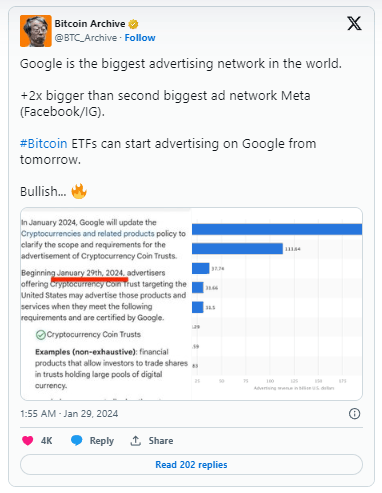The image size is (382, 493).
Task: Like the tweet with the heart icon
Action: tap(28, 441)
